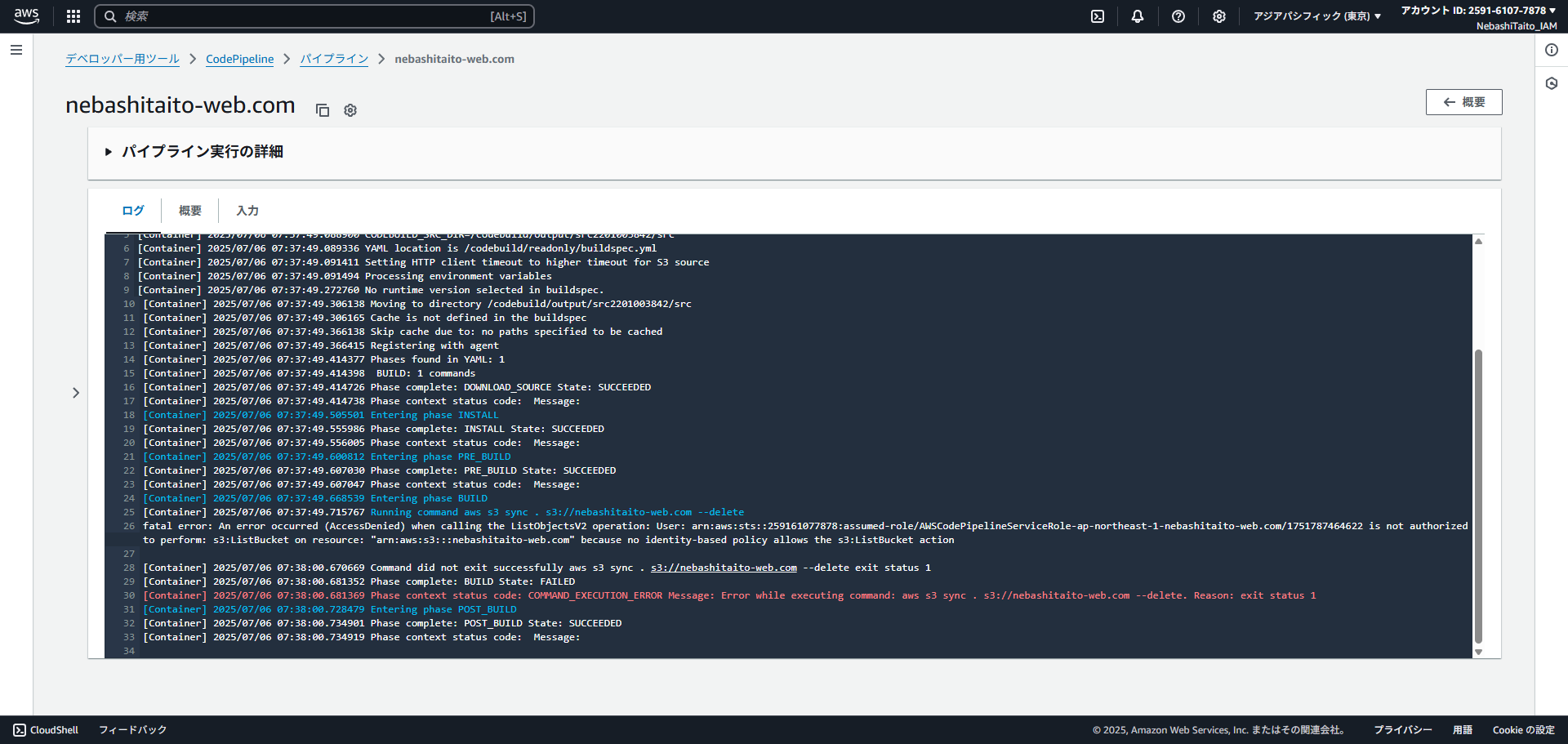Open プライバシー footer link

pos(1402,730)
